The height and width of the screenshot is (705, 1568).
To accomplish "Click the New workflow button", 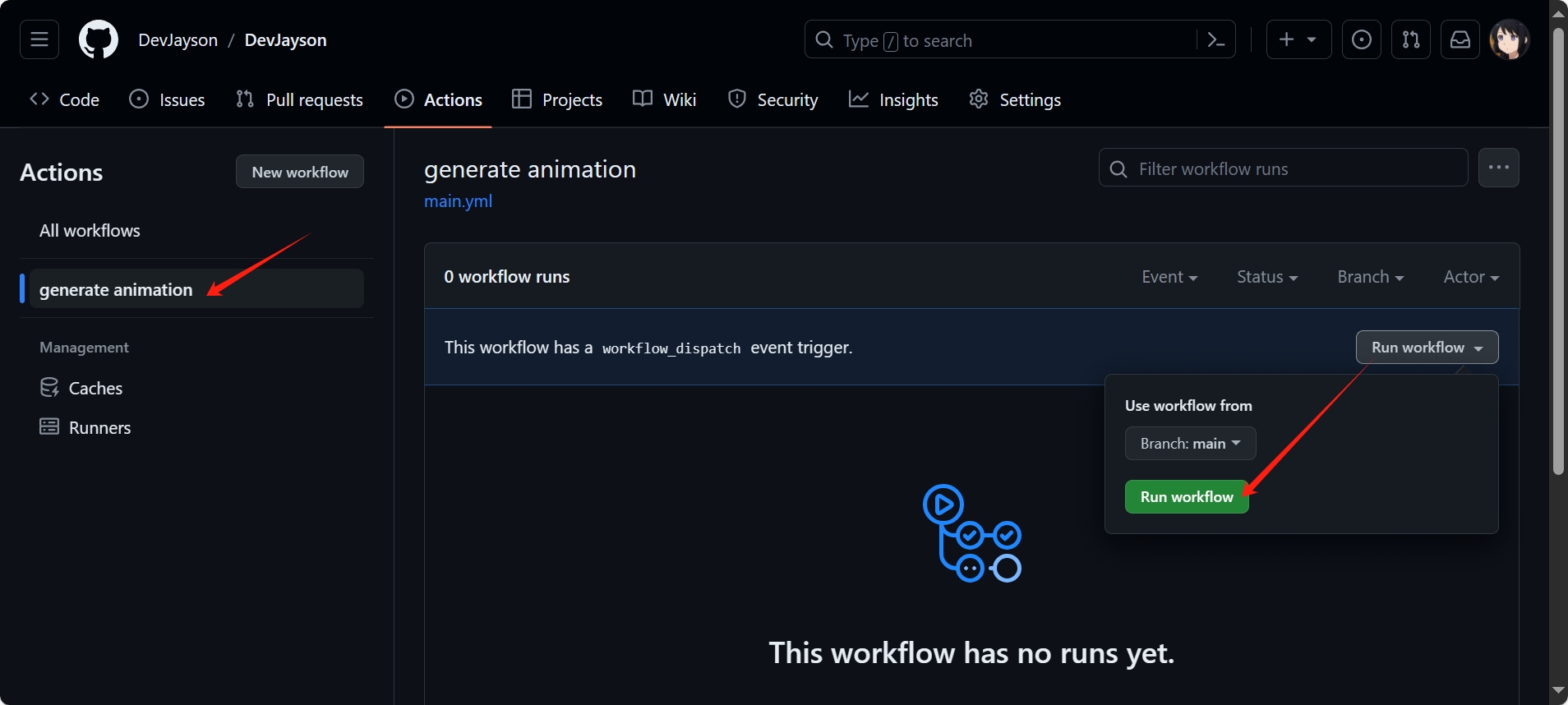I will 300,172.
